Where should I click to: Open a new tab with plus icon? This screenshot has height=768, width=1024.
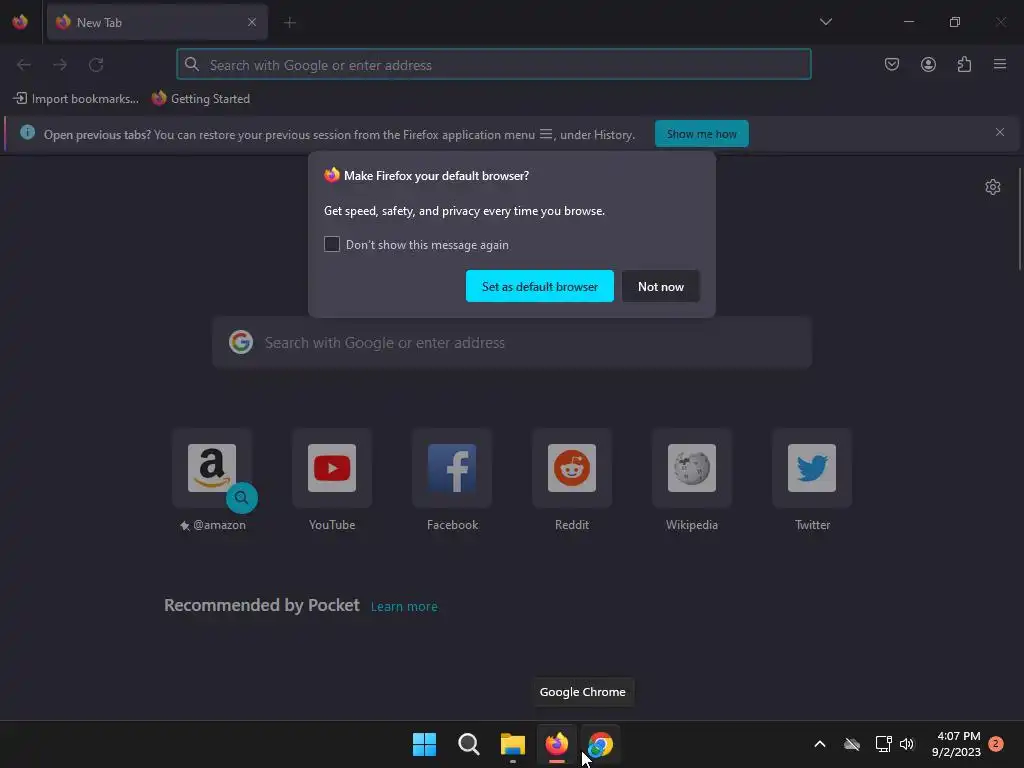click(x=290, y=22)
